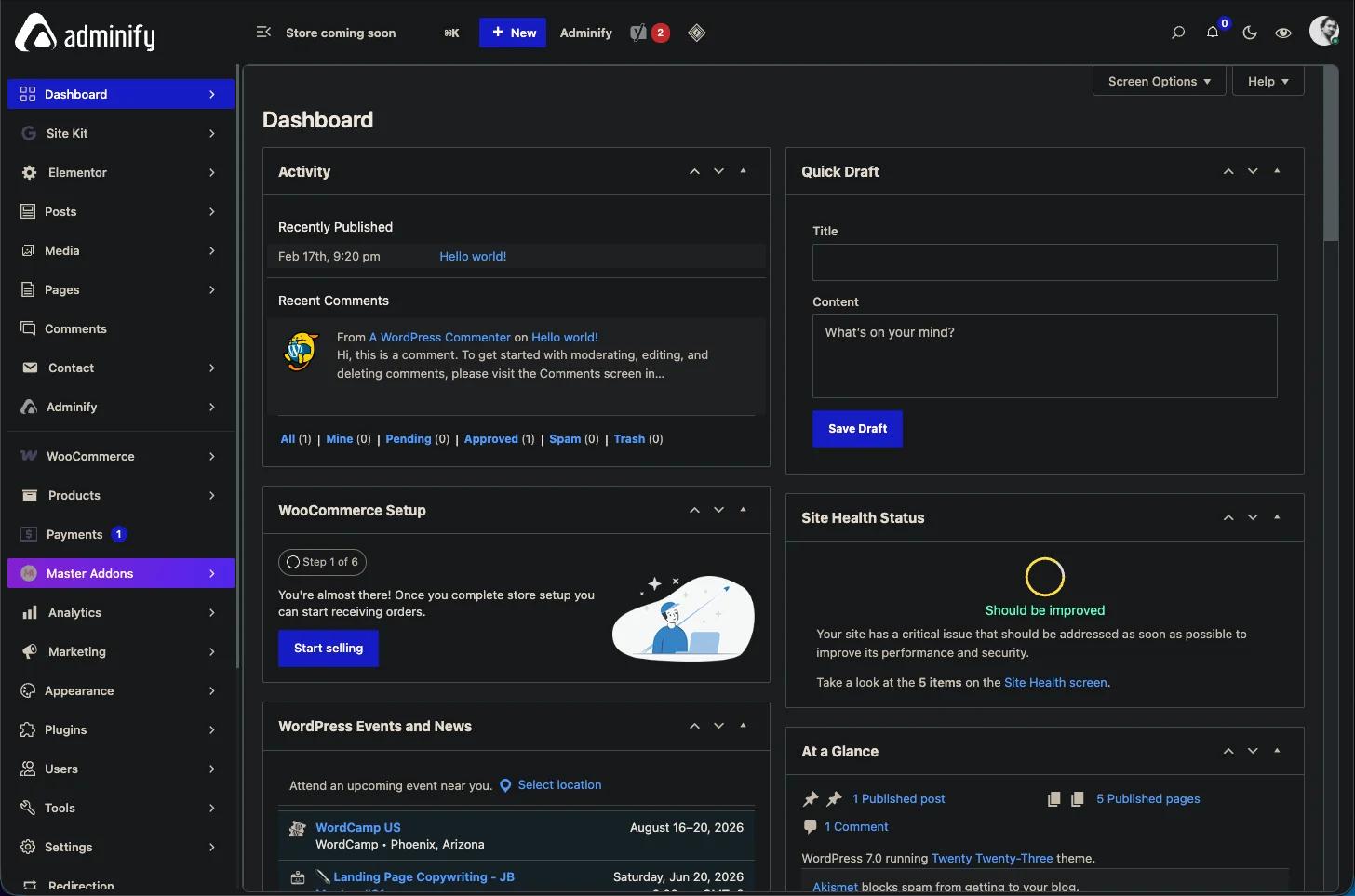Open the Screen Options dropdown
Screen dimensions: 1355x896
(1160, 81)
